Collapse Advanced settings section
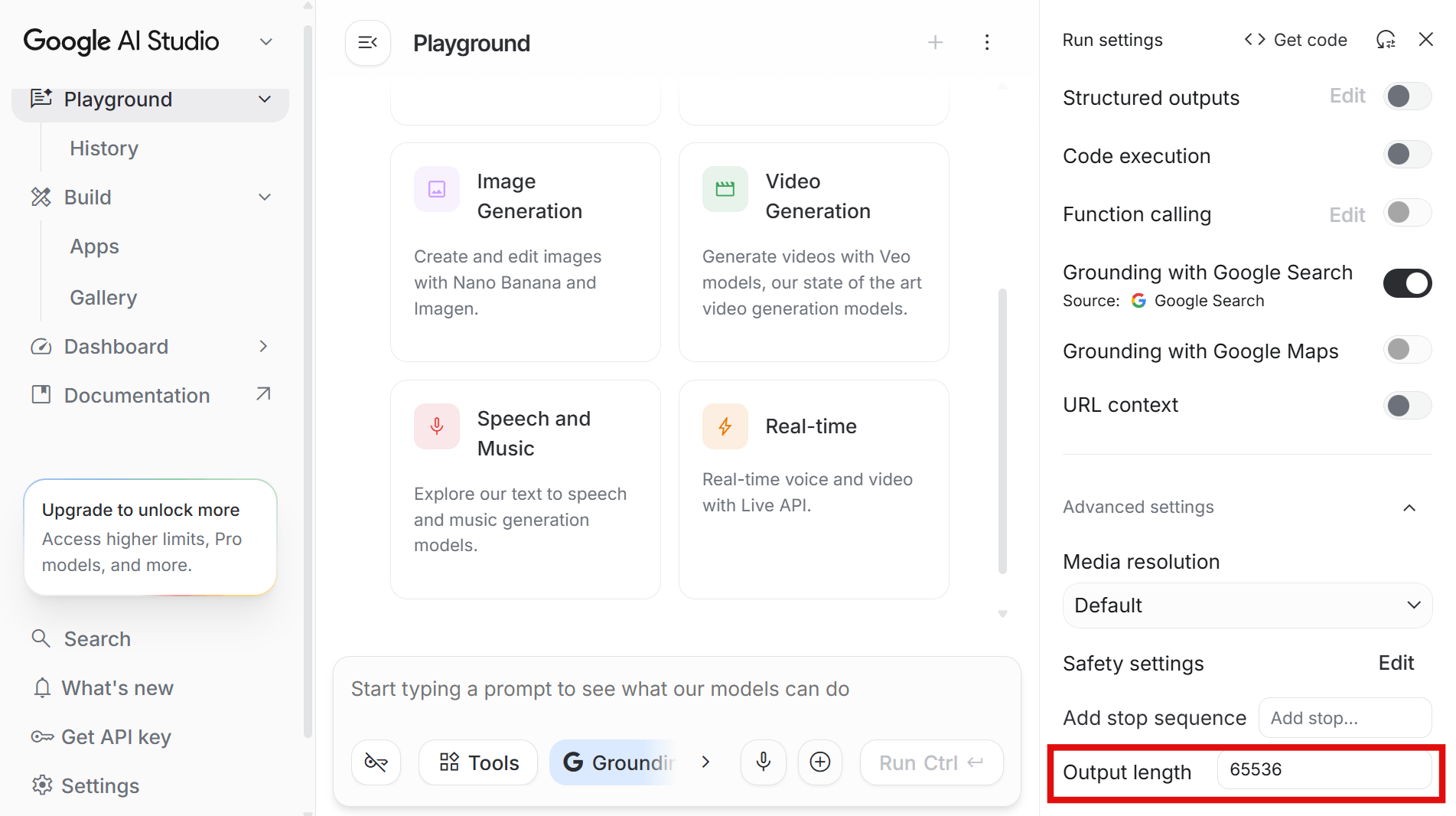Image resolution: width=1456 pixels, height=816 pixels. [x=1409, y=508]
